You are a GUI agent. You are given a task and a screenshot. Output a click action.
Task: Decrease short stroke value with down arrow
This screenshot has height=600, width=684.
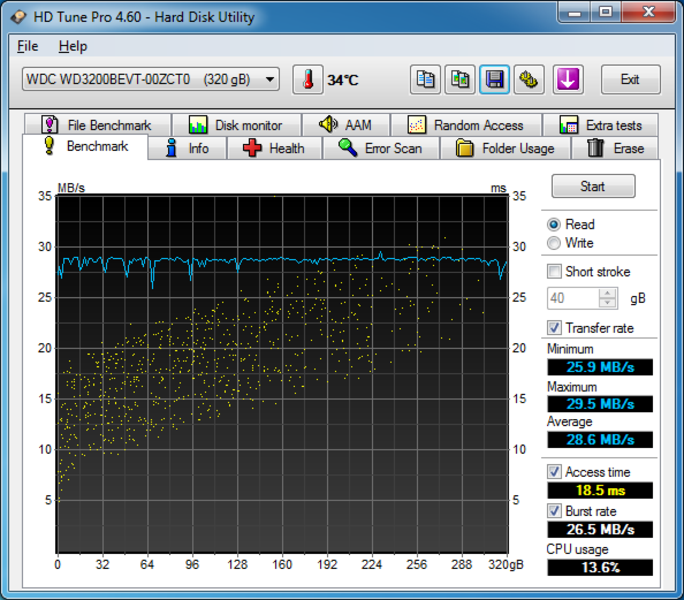608,303
